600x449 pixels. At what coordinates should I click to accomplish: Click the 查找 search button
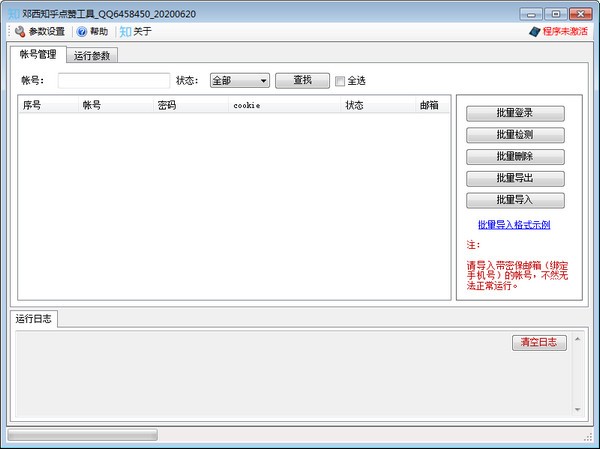pos(302,80)
